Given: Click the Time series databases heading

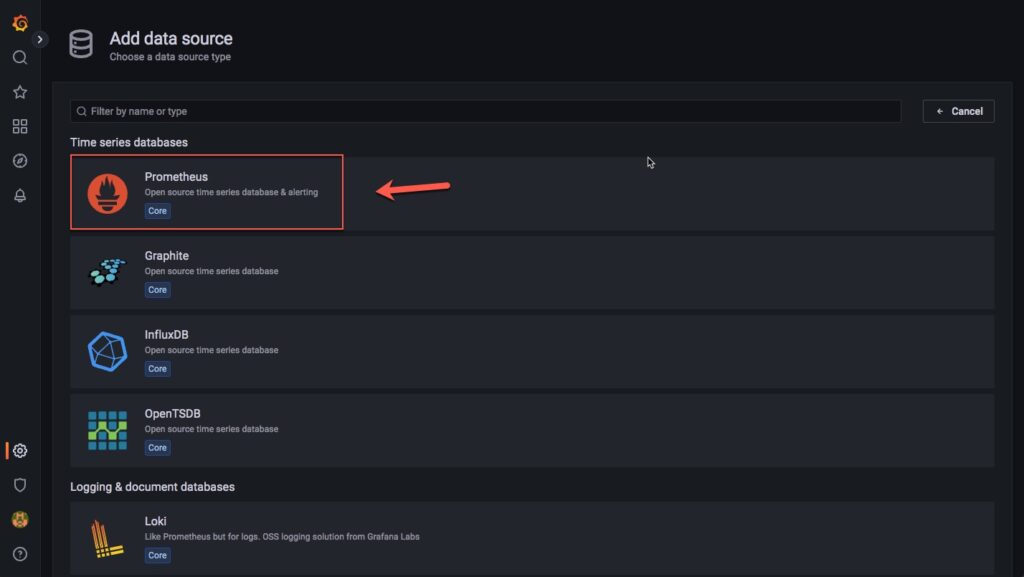Looking at the screenshot, I should point(129,142).
